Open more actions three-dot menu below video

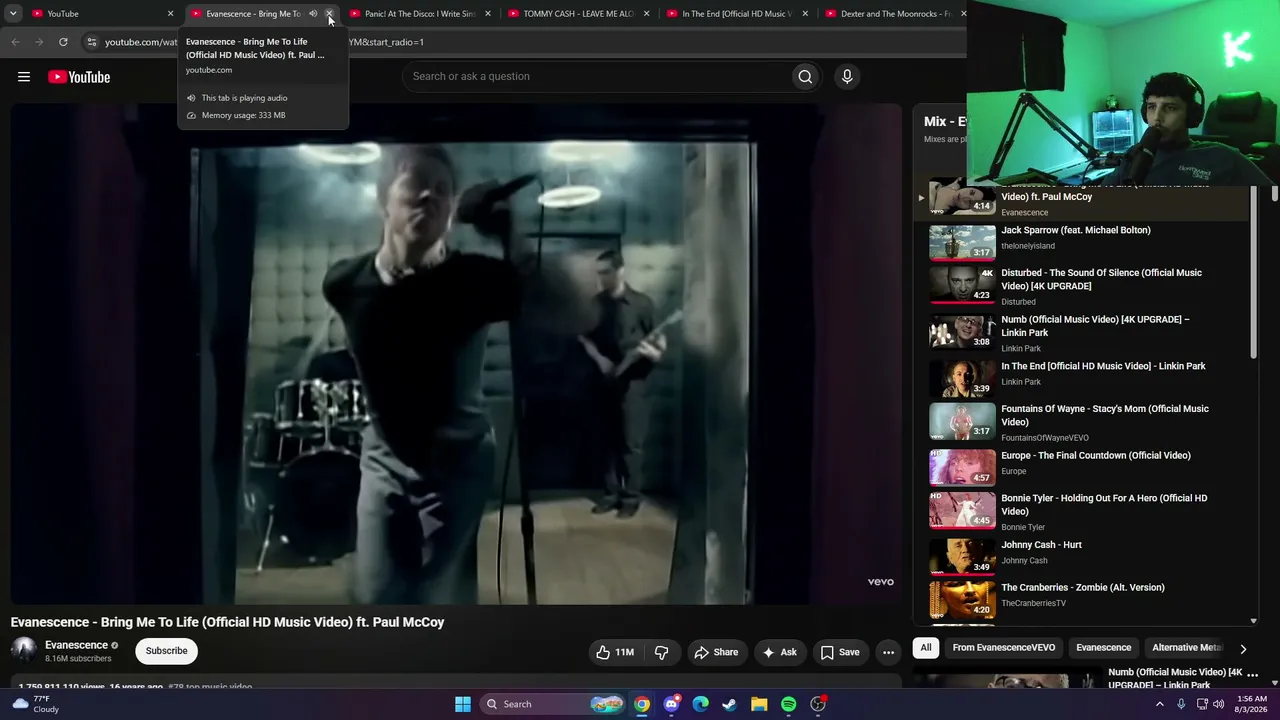[888, 652]
